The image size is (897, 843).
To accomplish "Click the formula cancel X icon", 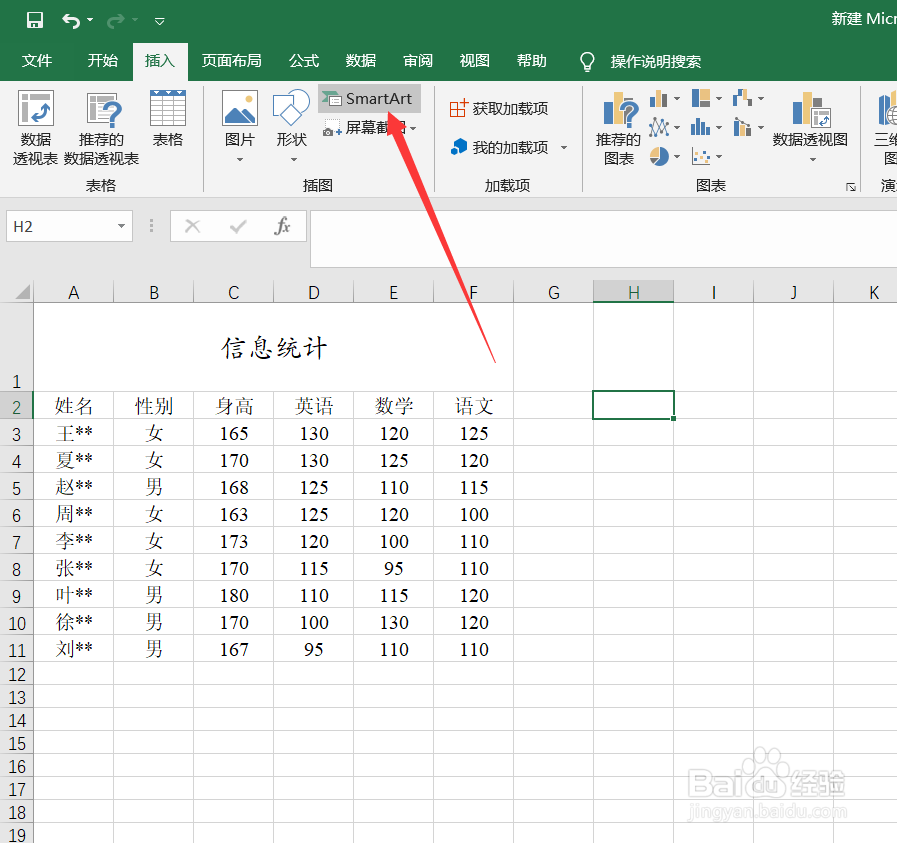I will pyautogui.click(x=193, y=226).
